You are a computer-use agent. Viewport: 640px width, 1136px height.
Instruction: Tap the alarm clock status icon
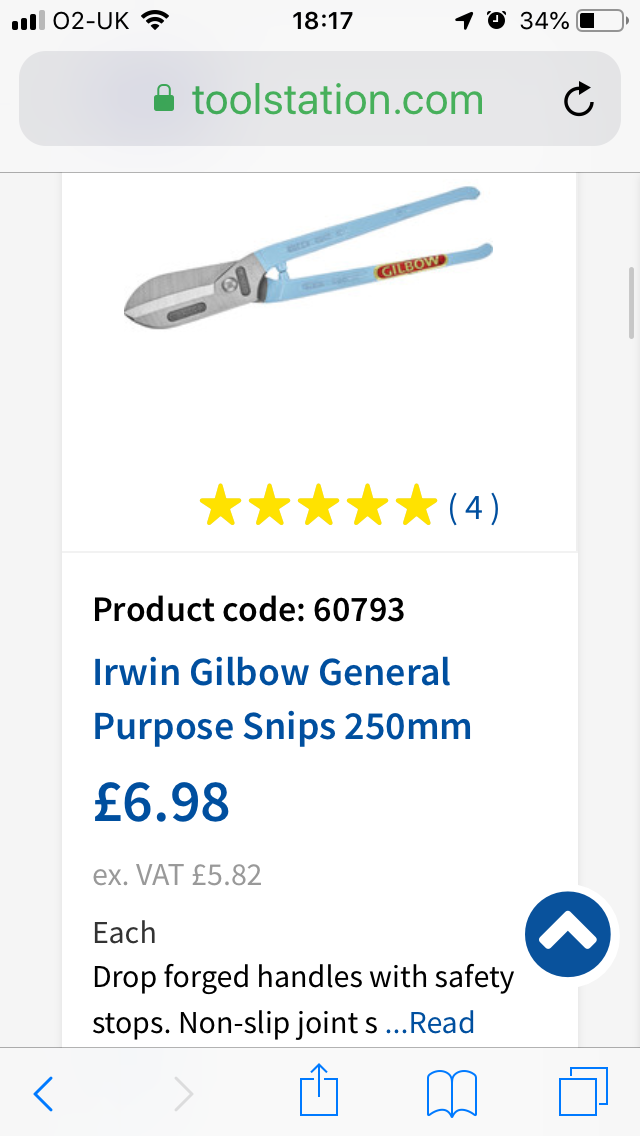[497, 20]
